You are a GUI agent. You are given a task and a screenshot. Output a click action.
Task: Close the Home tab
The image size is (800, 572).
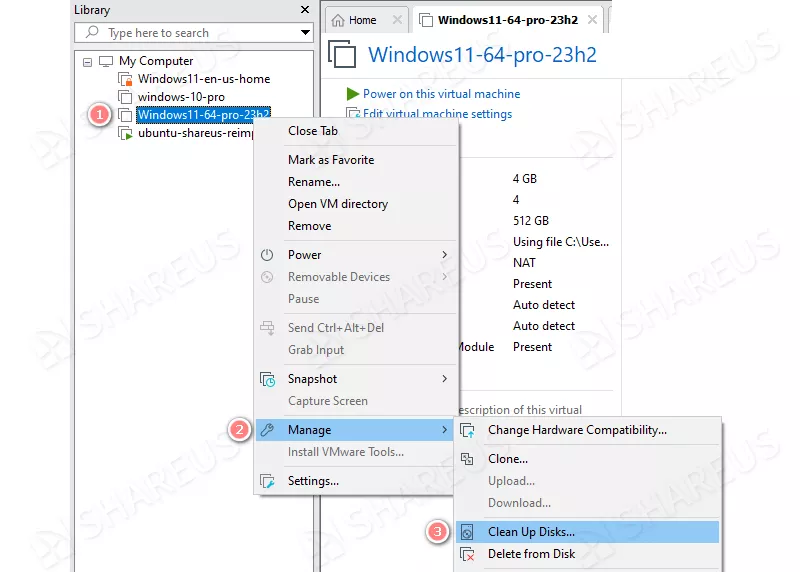397,20
